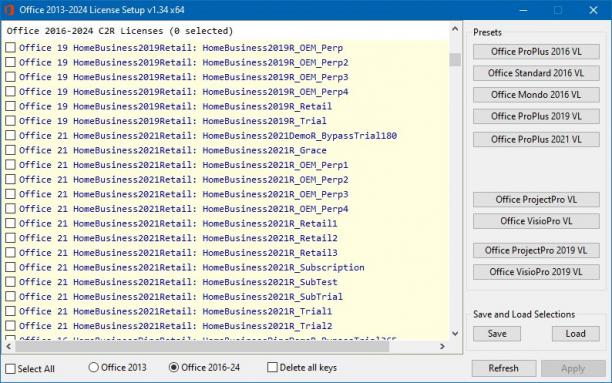The image size is (612, 383).
Task: Click the list scroll down arrow
Action: [455, 333]
